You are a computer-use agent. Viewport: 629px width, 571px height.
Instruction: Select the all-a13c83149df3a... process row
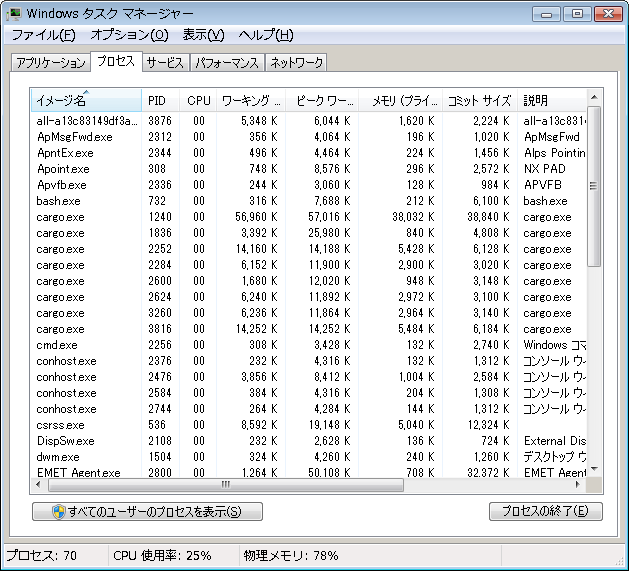tap(309, 121)
